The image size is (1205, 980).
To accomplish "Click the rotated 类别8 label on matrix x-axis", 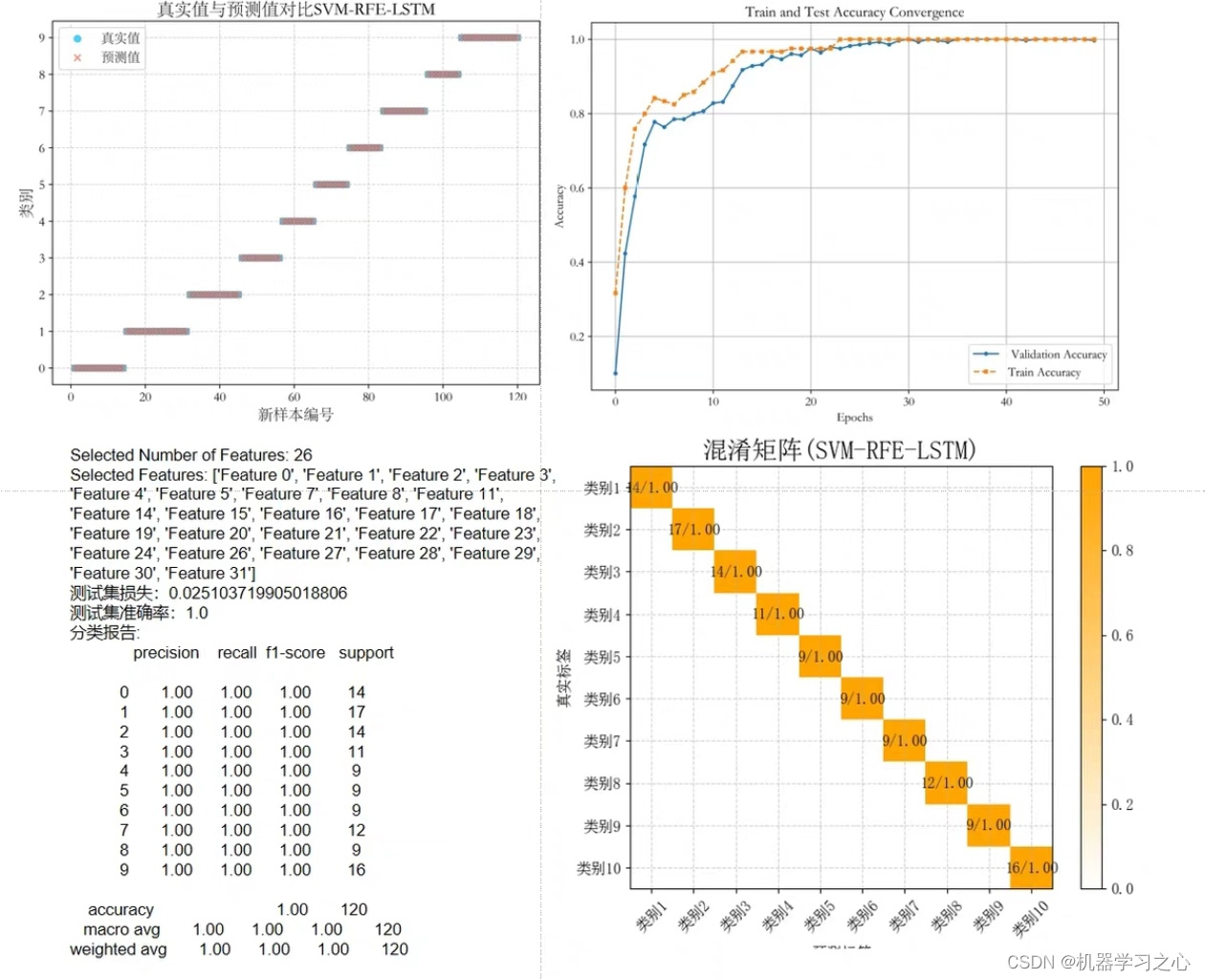I will (945, 916).
